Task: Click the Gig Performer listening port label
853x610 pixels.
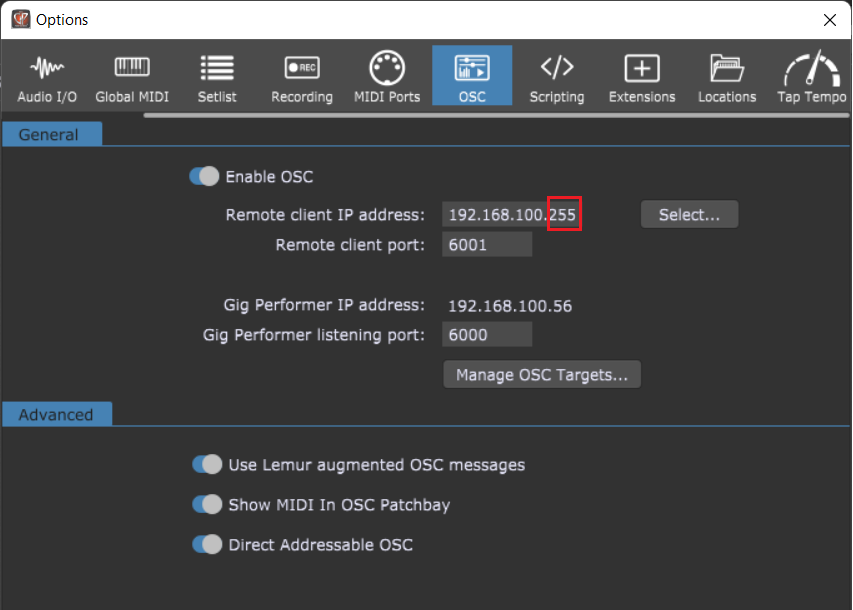Action: [313, 335]
